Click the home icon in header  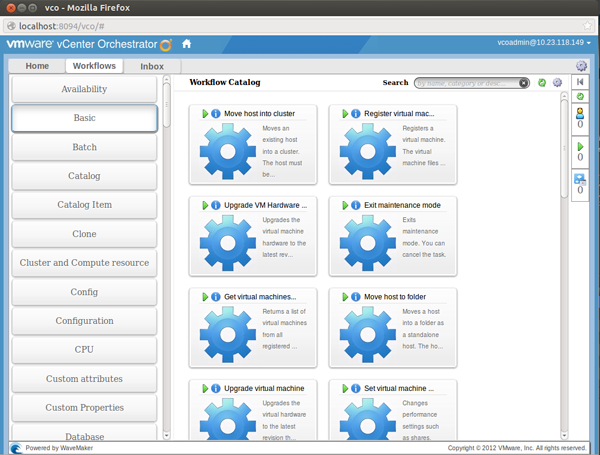186,44
